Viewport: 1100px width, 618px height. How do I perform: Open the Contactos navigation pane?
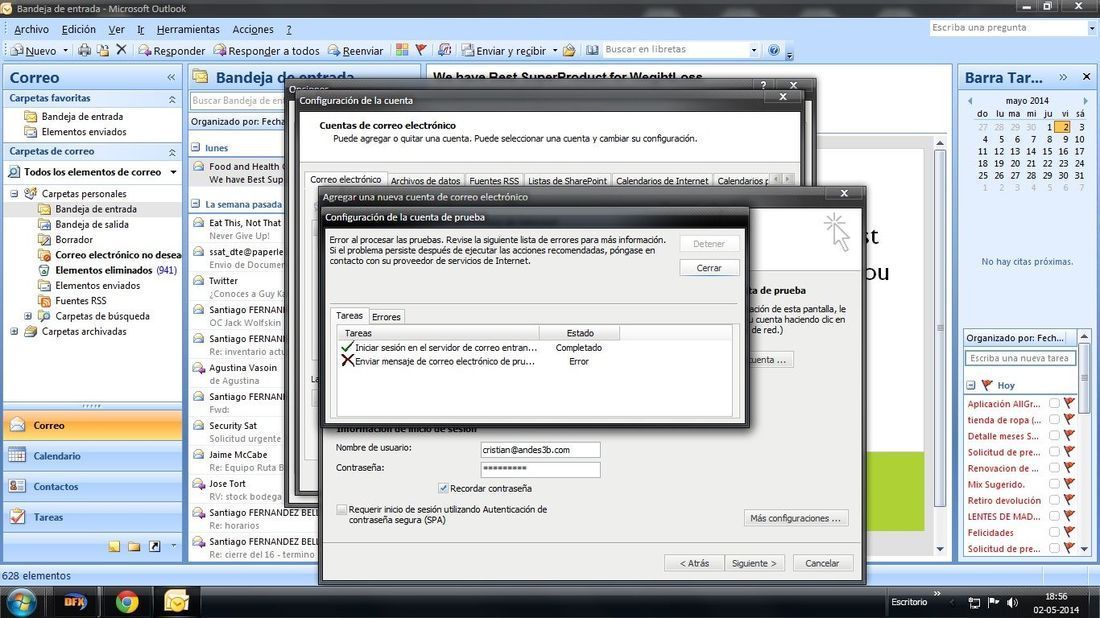(93, 487)
